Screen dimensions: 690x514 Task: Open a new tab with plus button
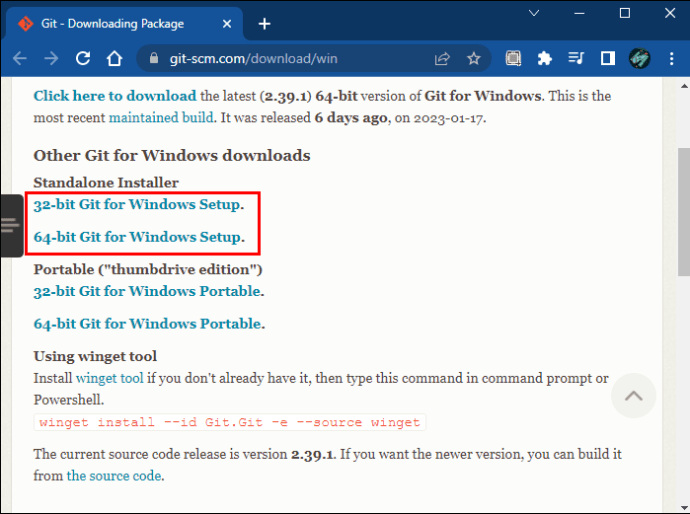tap(264, 24)
